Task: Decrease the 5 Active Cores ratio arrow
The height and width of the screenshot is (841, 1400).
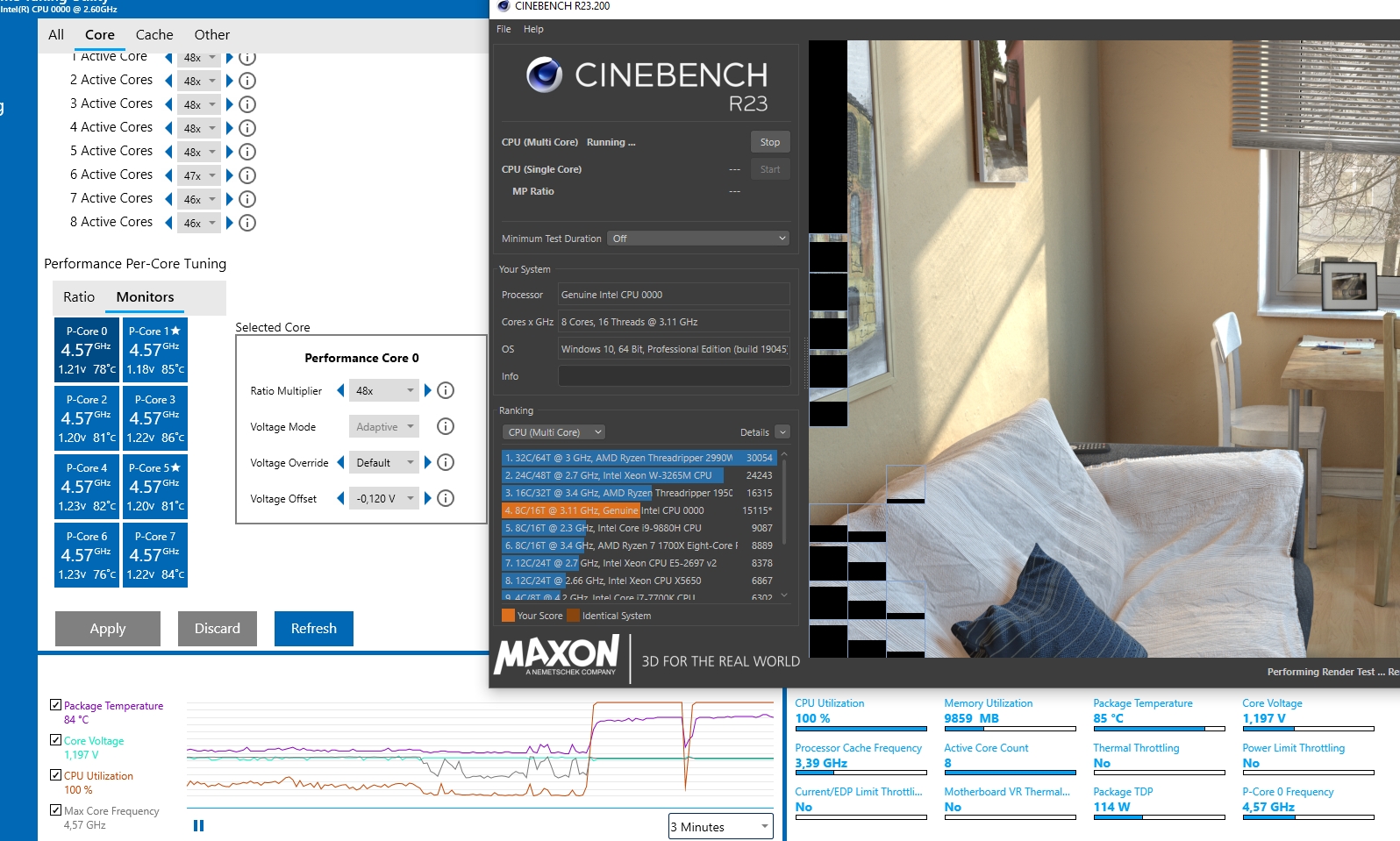Action: coord(168,152)
